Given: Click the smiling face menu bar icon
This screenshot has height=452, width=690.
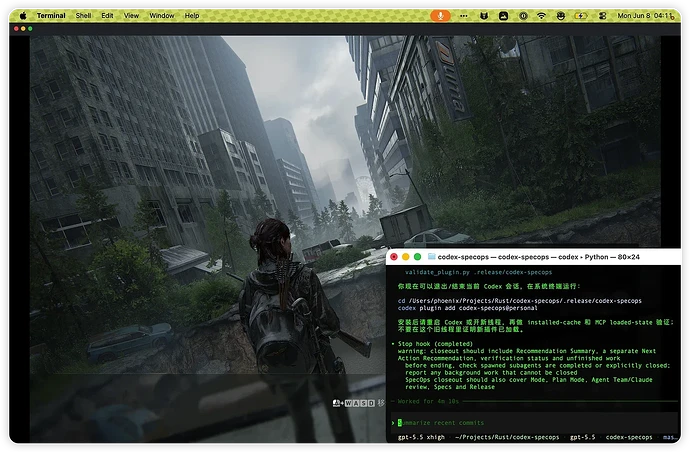Looking at the screenshot, I should pos(561,15).
